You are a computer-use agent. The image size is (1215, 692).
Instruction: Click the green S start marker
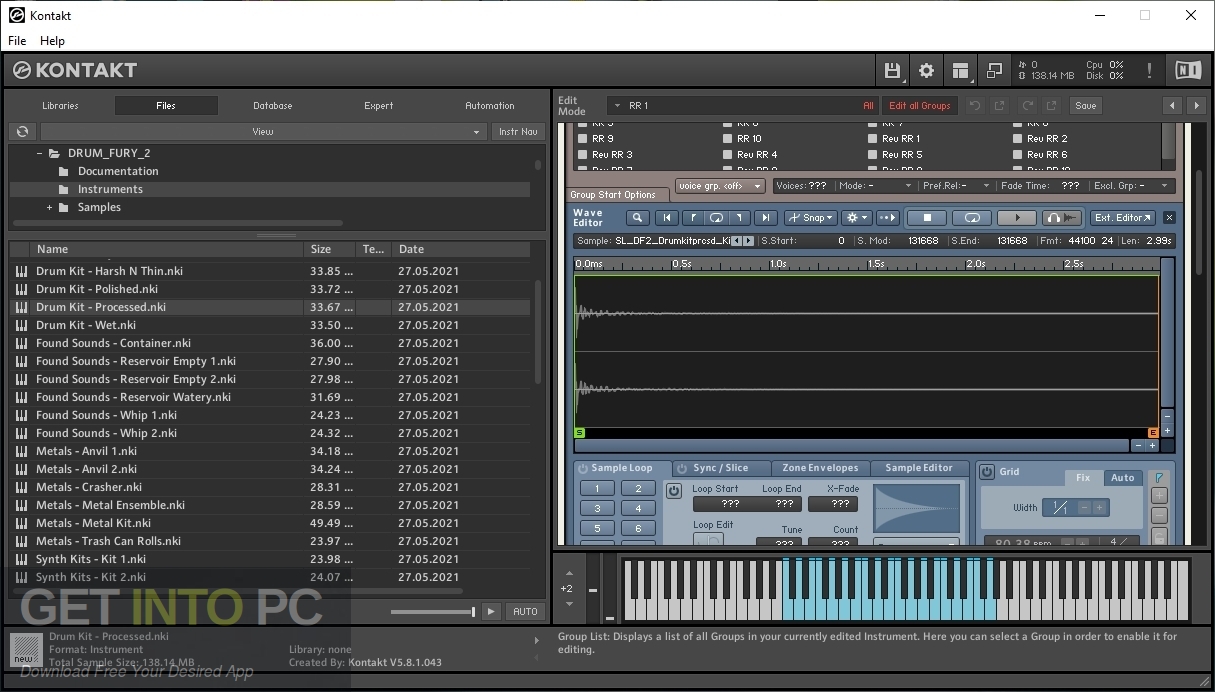coord(580,433)
